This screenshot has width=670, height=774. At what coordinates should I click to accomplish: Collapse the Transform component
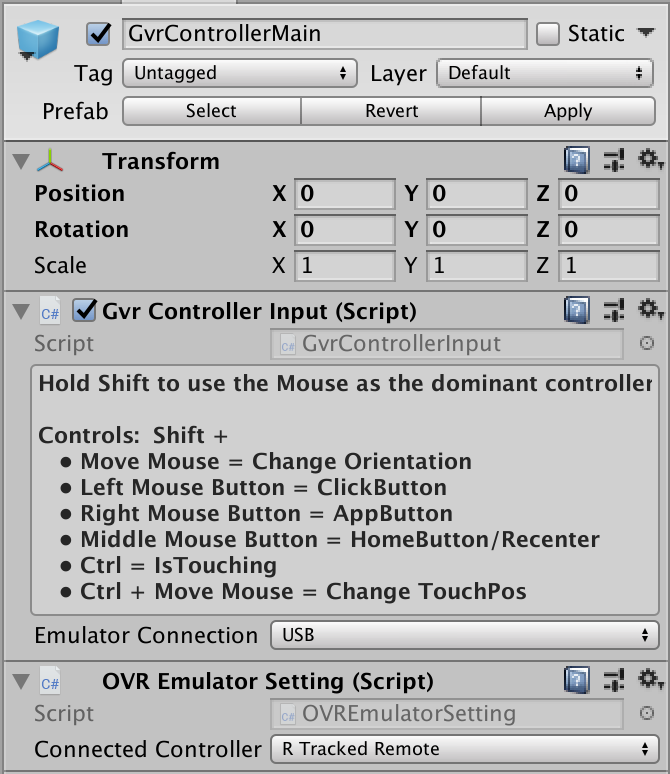point(20,161)
